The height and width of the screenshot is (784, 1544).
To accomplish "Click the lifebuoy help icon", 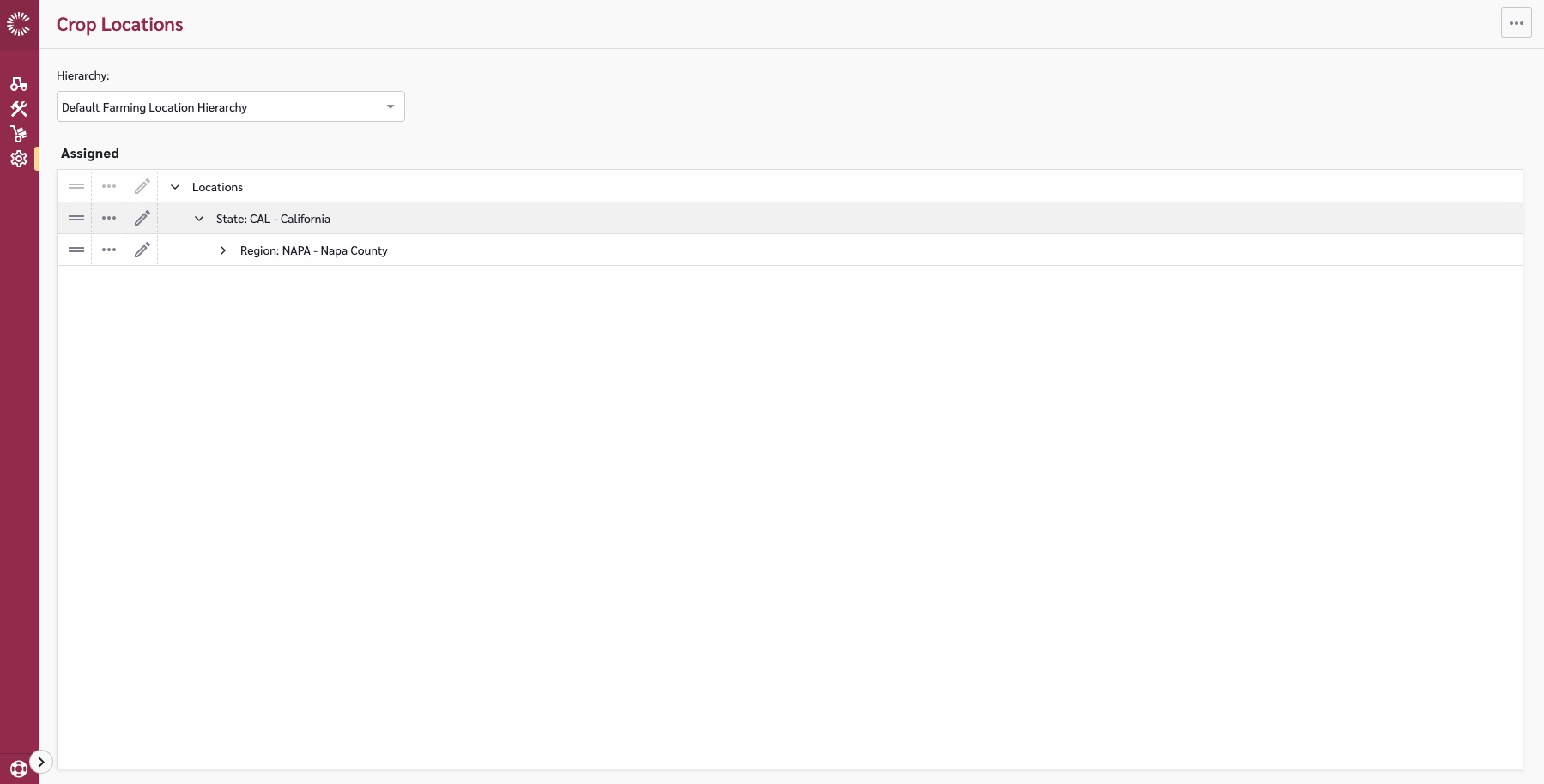I will (x=19, y=769).
